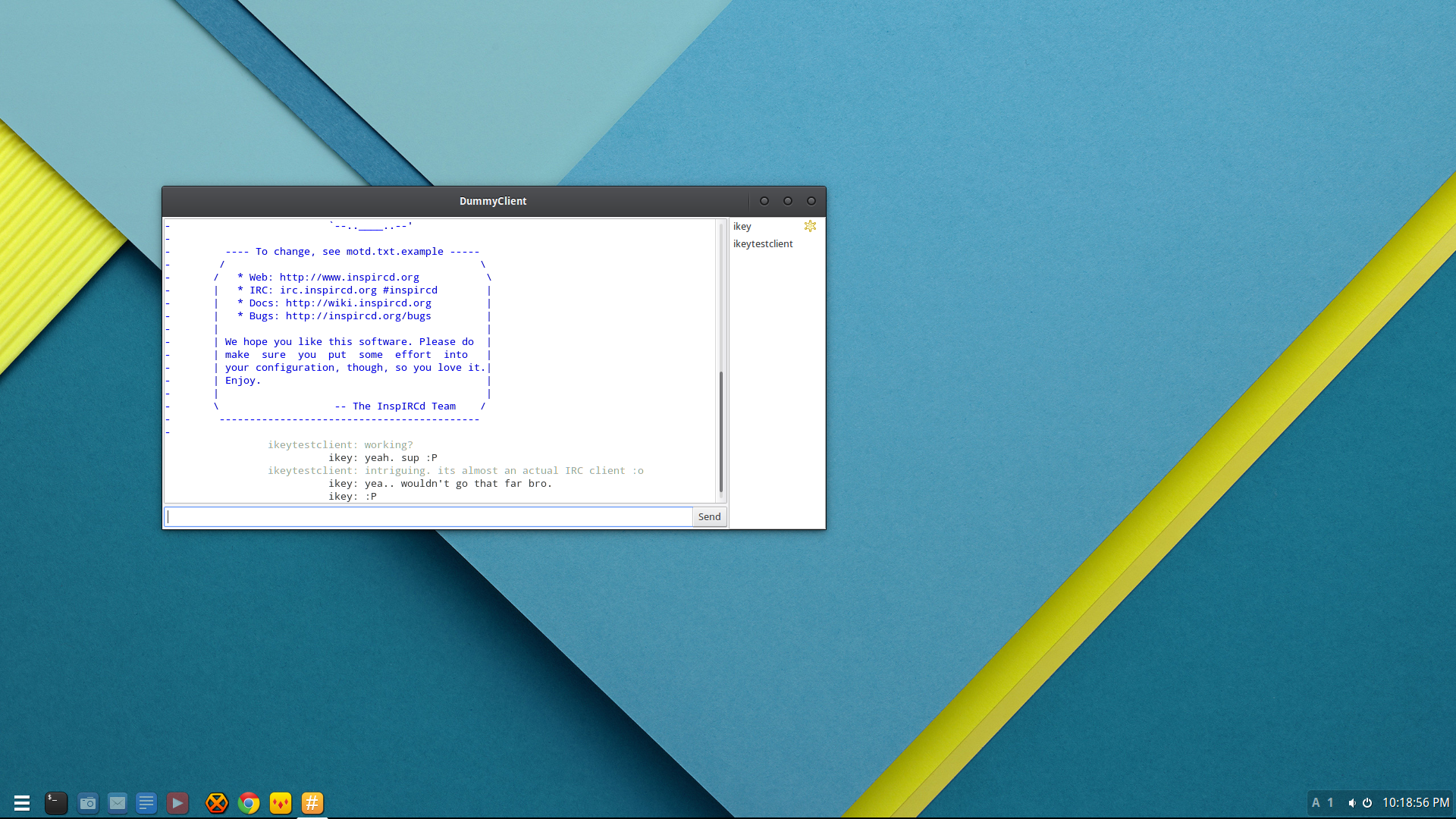Open the camera screenshot app icon
Viewport: 1456px width, 819px height.
pos(88,803)
